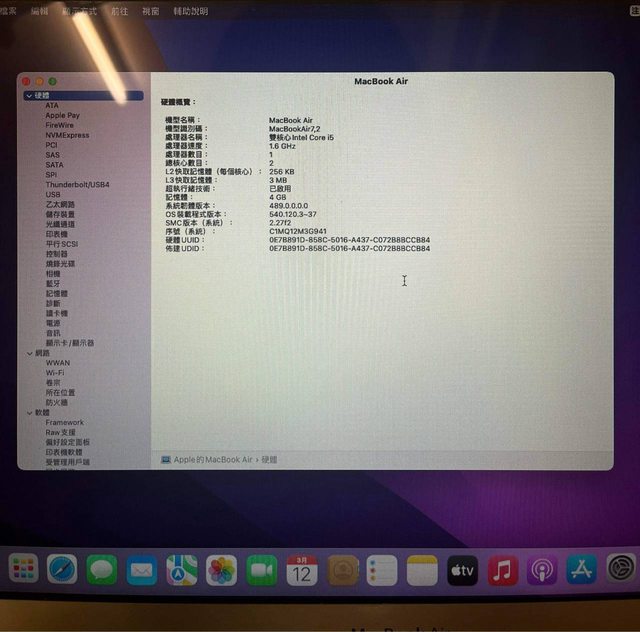Open Podcasts app in Dock
640x632 pixels.
click(542, 570)
